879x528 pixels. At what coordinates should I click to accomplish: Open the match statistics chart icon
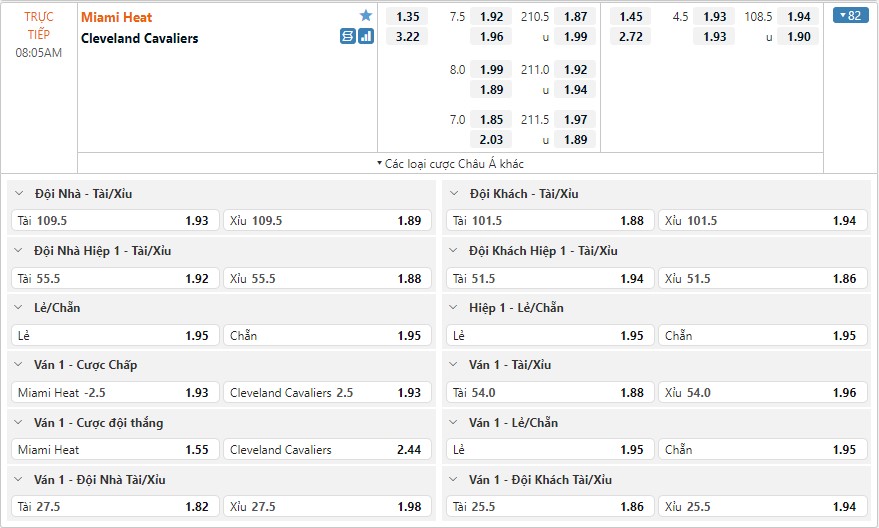(x=366, y=36)
